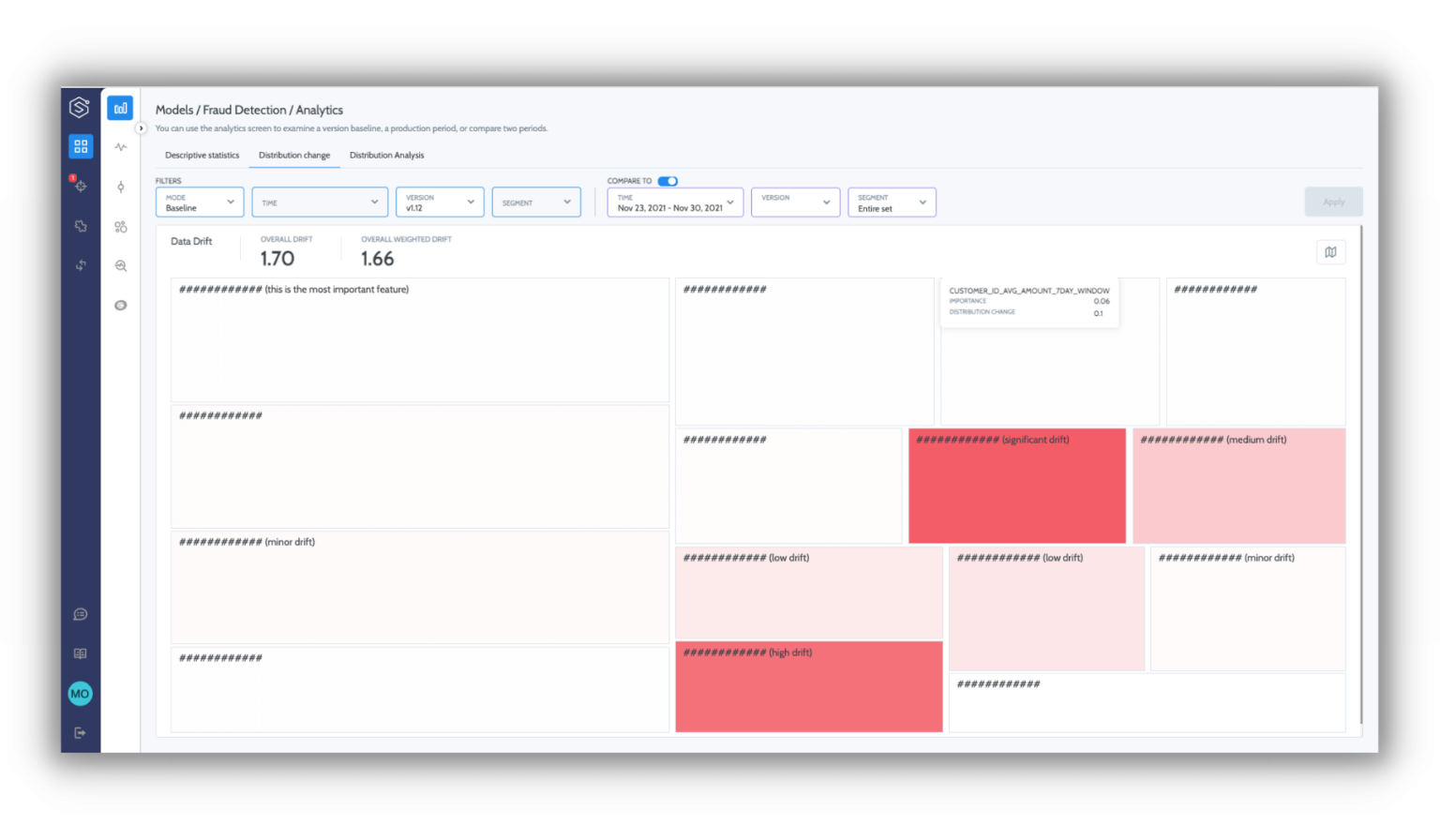Open the MO user avatar
1440x840 pixels.
81,693
